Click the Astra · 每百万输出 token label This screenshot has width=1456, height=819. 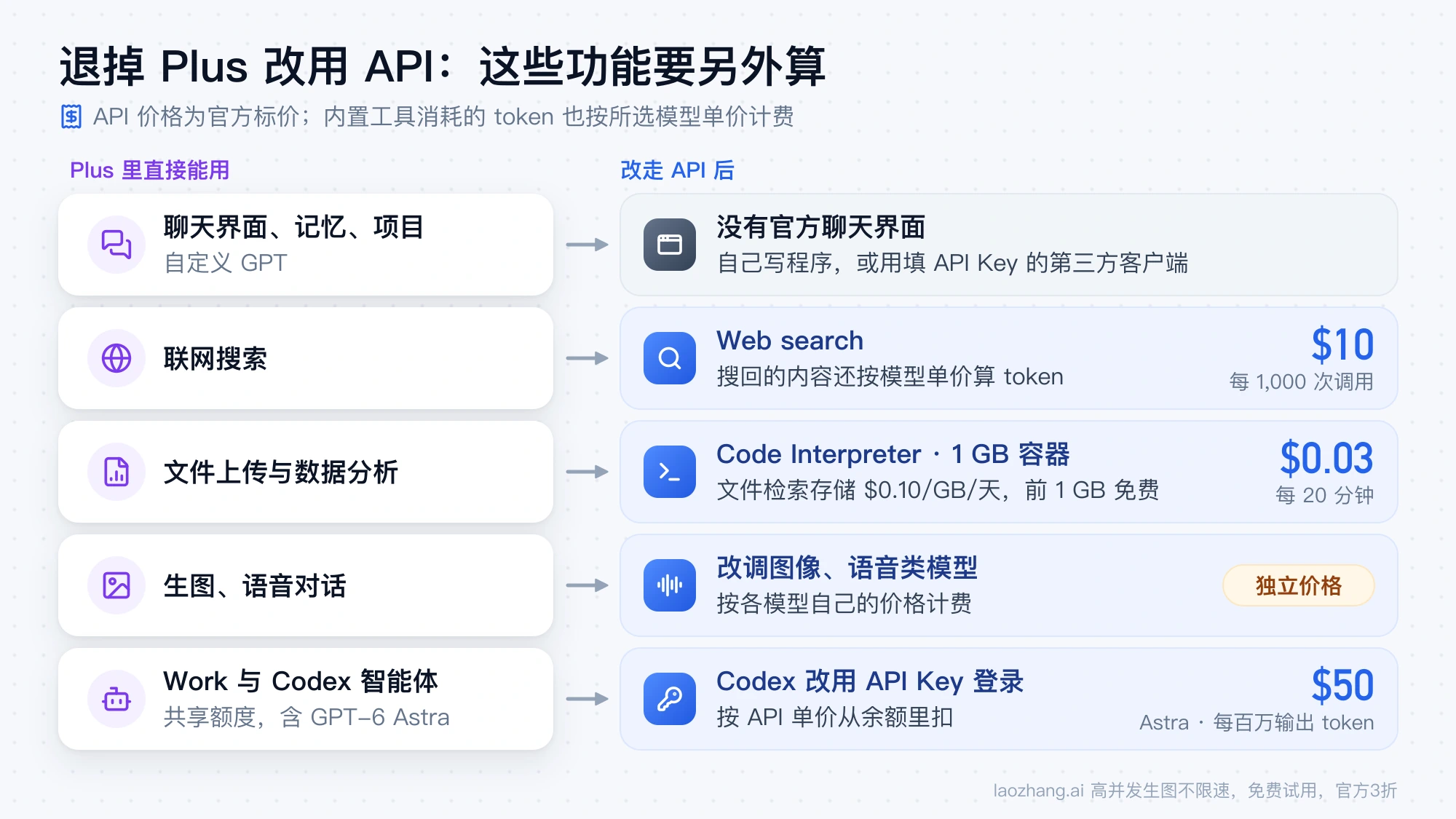click(x=1257, y=722)
